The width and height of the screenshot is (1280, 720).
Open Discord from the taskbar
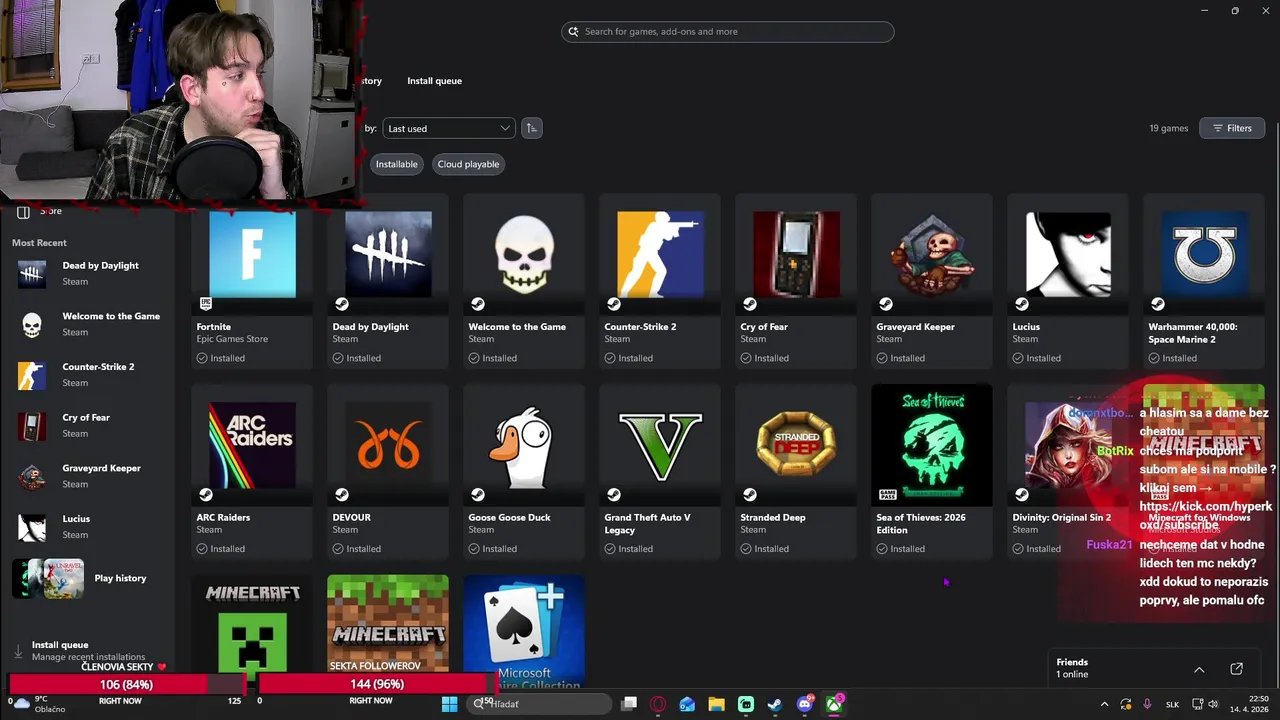805,704
